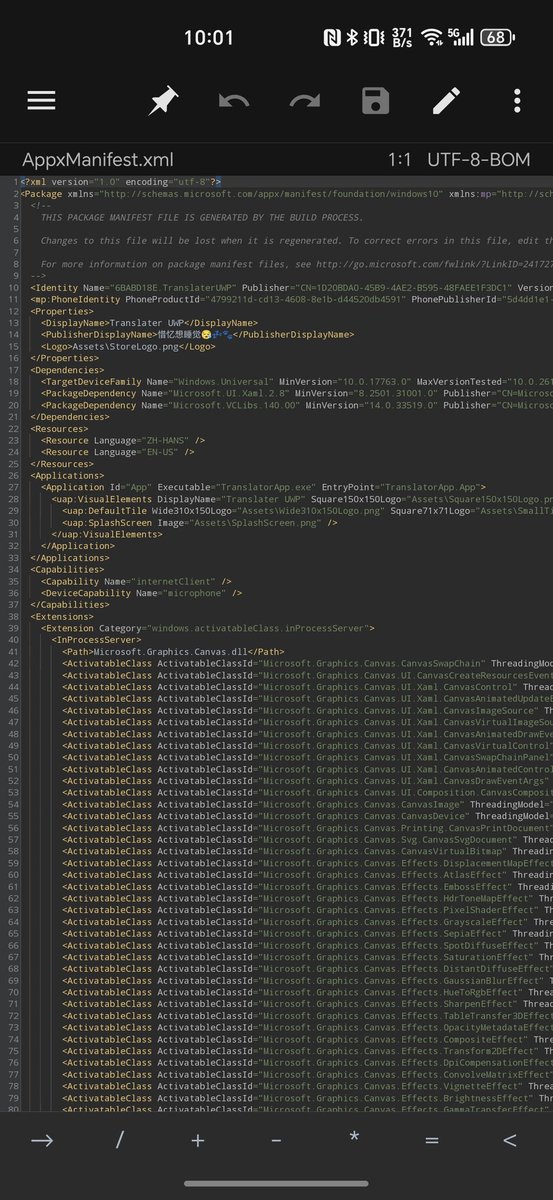This screenshot has height=1200, width=553.
Task: Tap the GaussianBlurEffect ActivatableClass line
Action: click(306, 979)
